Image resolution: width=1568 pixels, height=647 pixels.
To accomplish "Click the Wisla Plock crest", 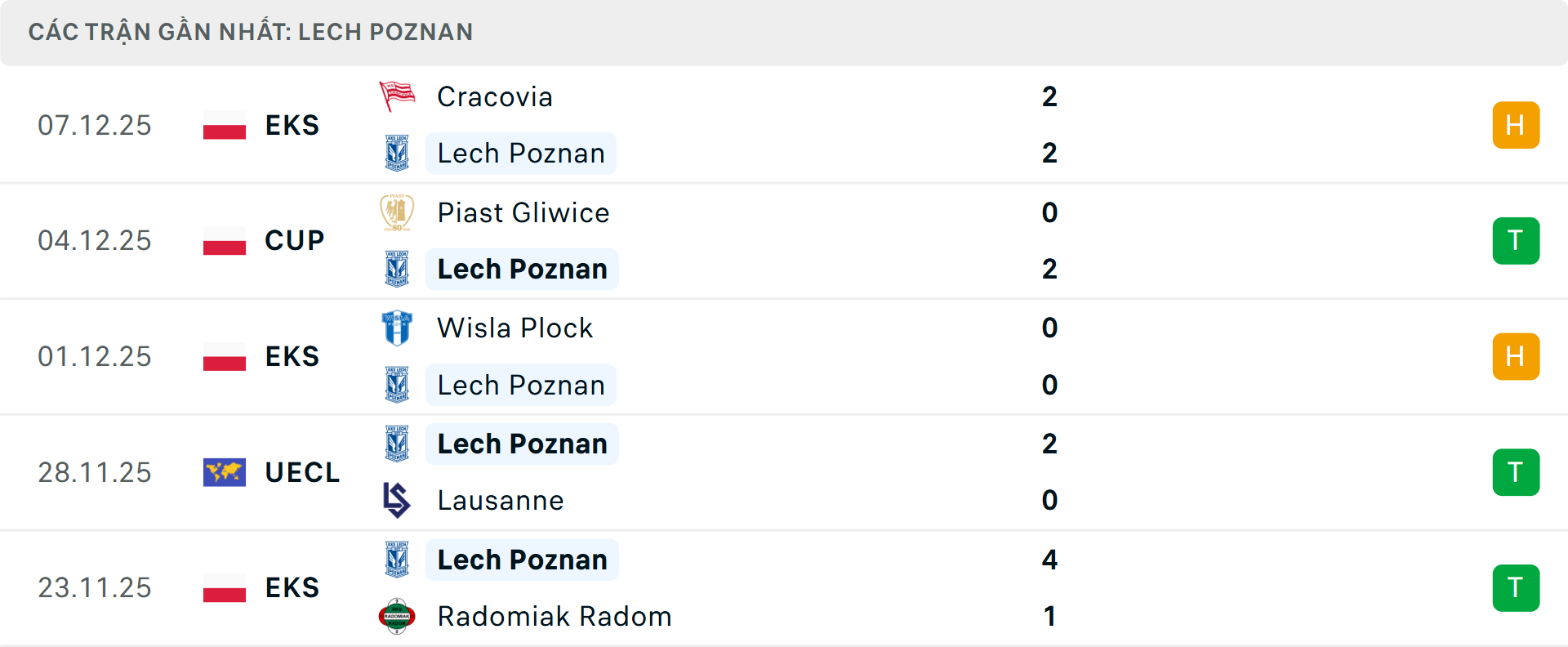I will [x=397, y=328].
